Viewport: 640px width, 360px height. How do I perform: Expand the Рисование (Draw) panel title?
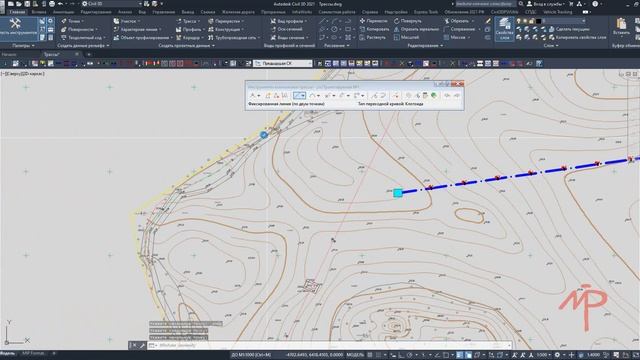(337, 46)
